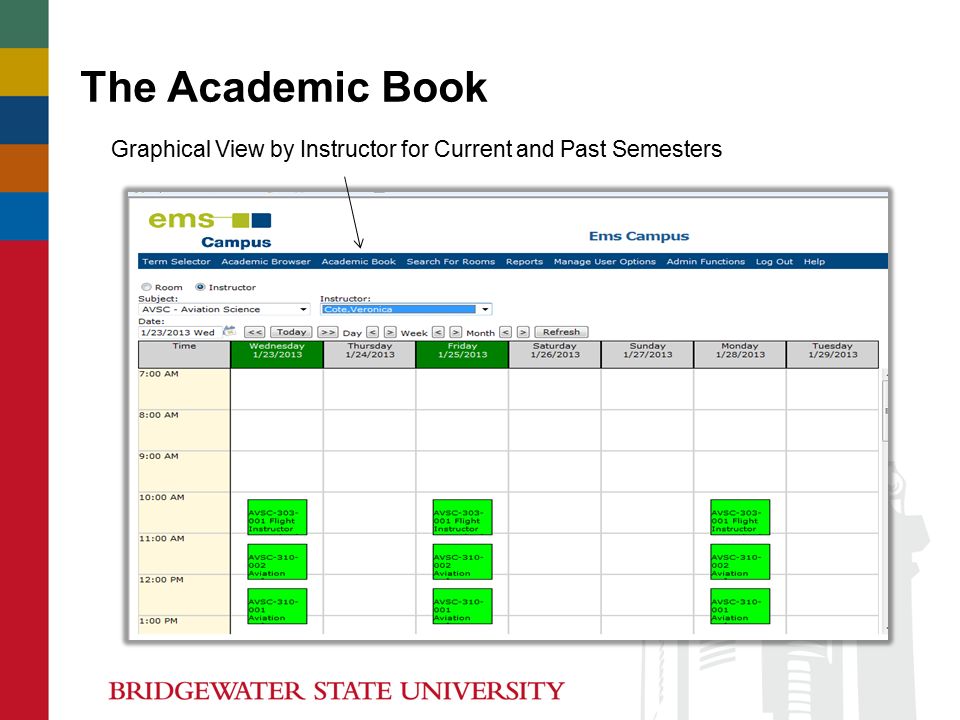Image resolution: width=960 pixels, height=720 pixels.
Task: Expand the Instructor dropdown showing Cote, Veronica
Action: click(406, 309)
